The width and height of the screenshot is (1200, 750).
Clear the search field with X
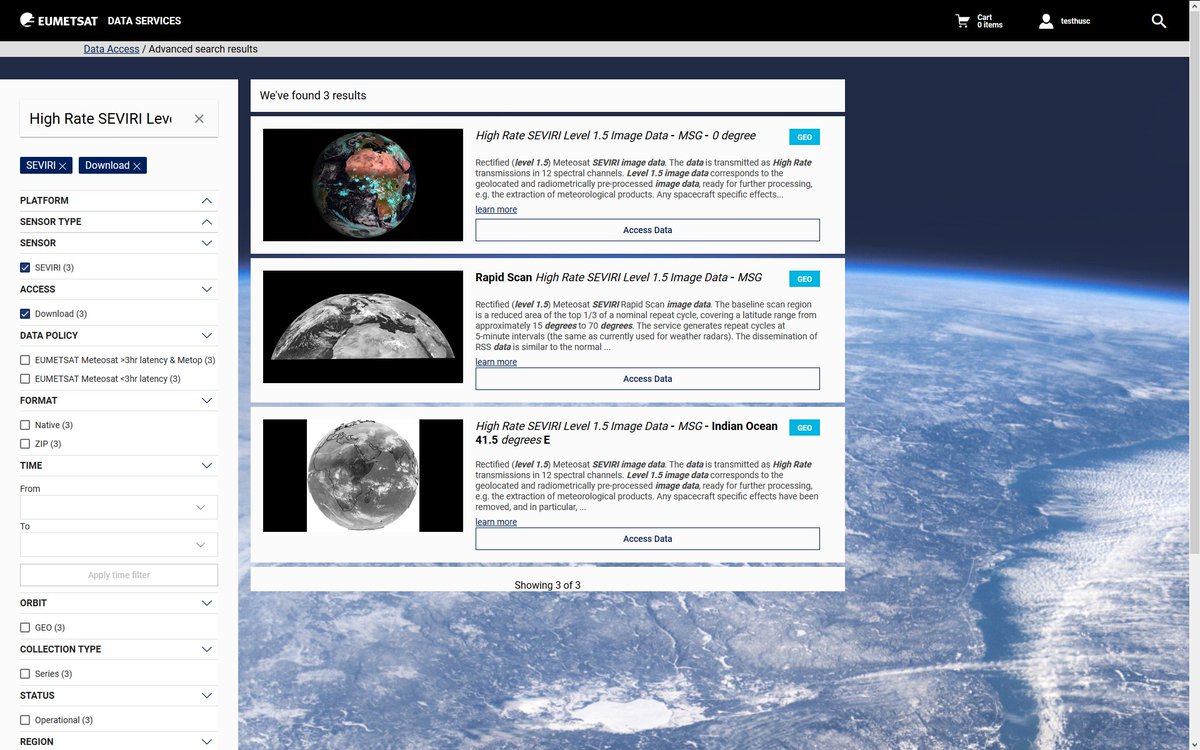[x=199, y=119]
